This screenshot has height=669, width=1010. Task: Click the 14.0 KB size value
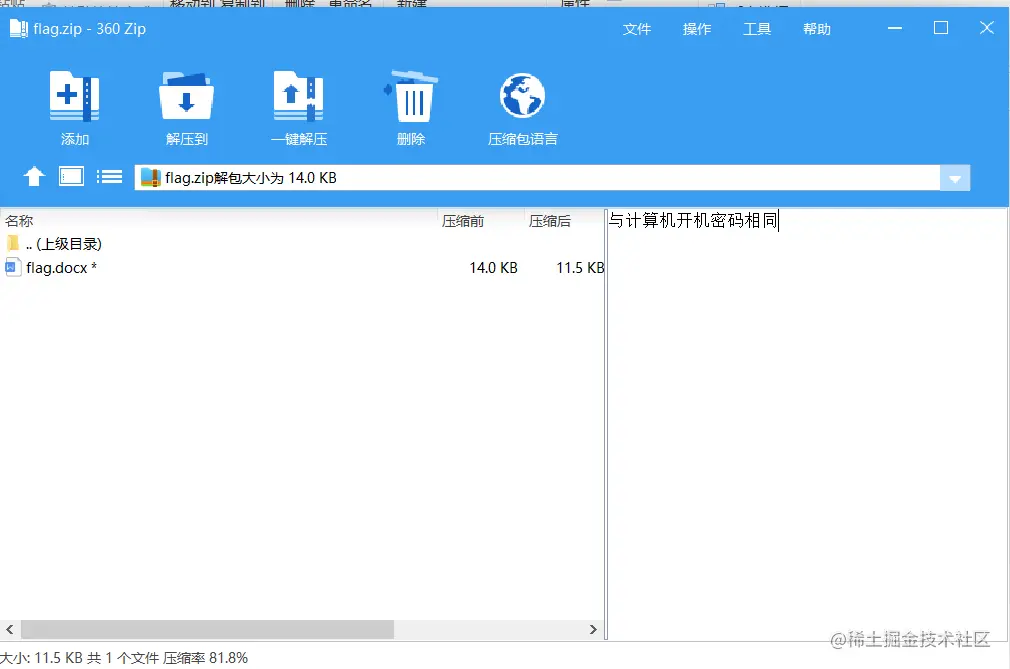493,267
